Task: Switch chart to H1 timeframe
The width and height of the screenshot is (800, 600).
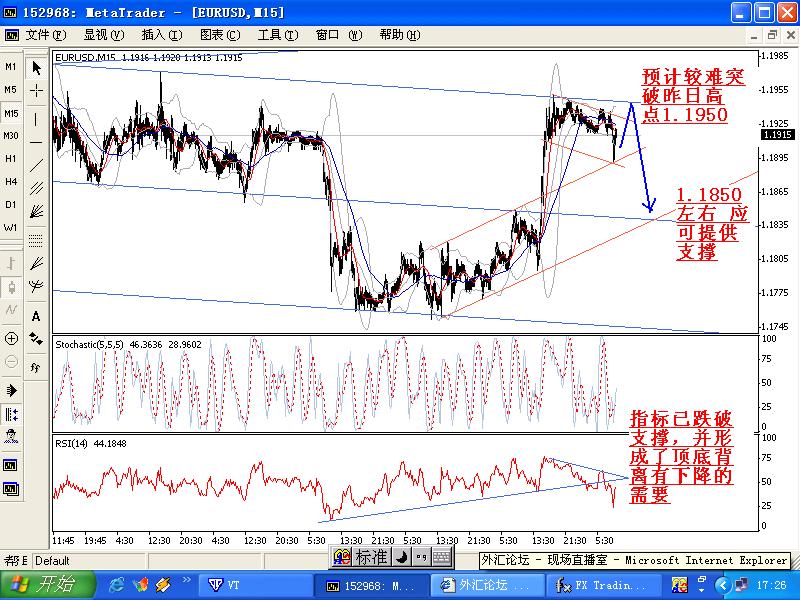Action: point(11,159)
